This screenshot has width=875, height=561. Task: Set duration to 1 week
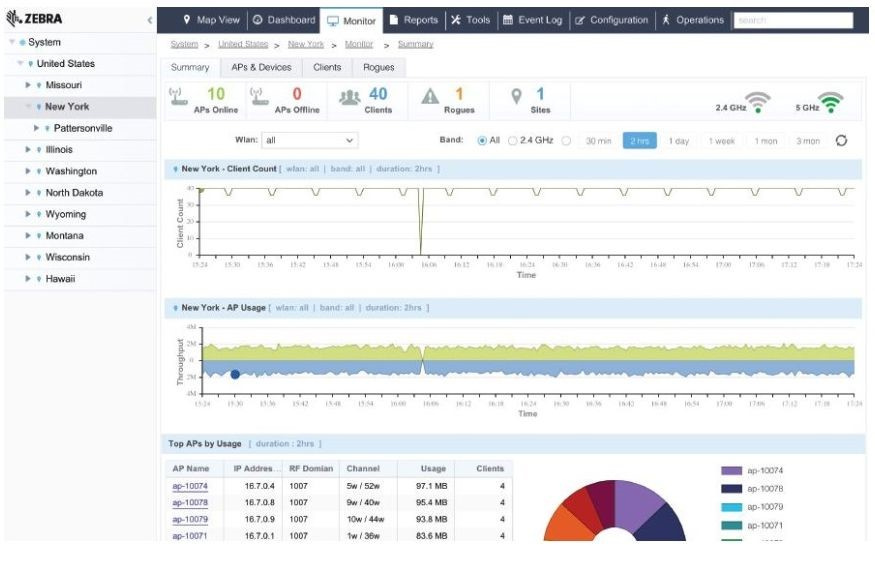click(722, 141)
